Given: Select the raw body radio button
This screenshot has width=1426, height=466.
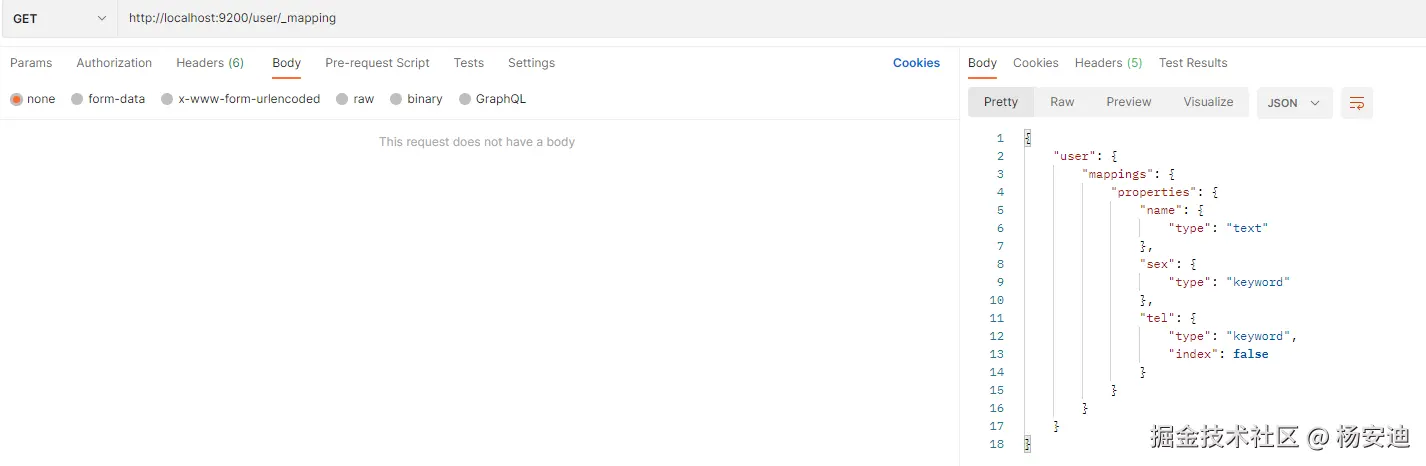Looking at the screenshot, I should pos(343,99).
